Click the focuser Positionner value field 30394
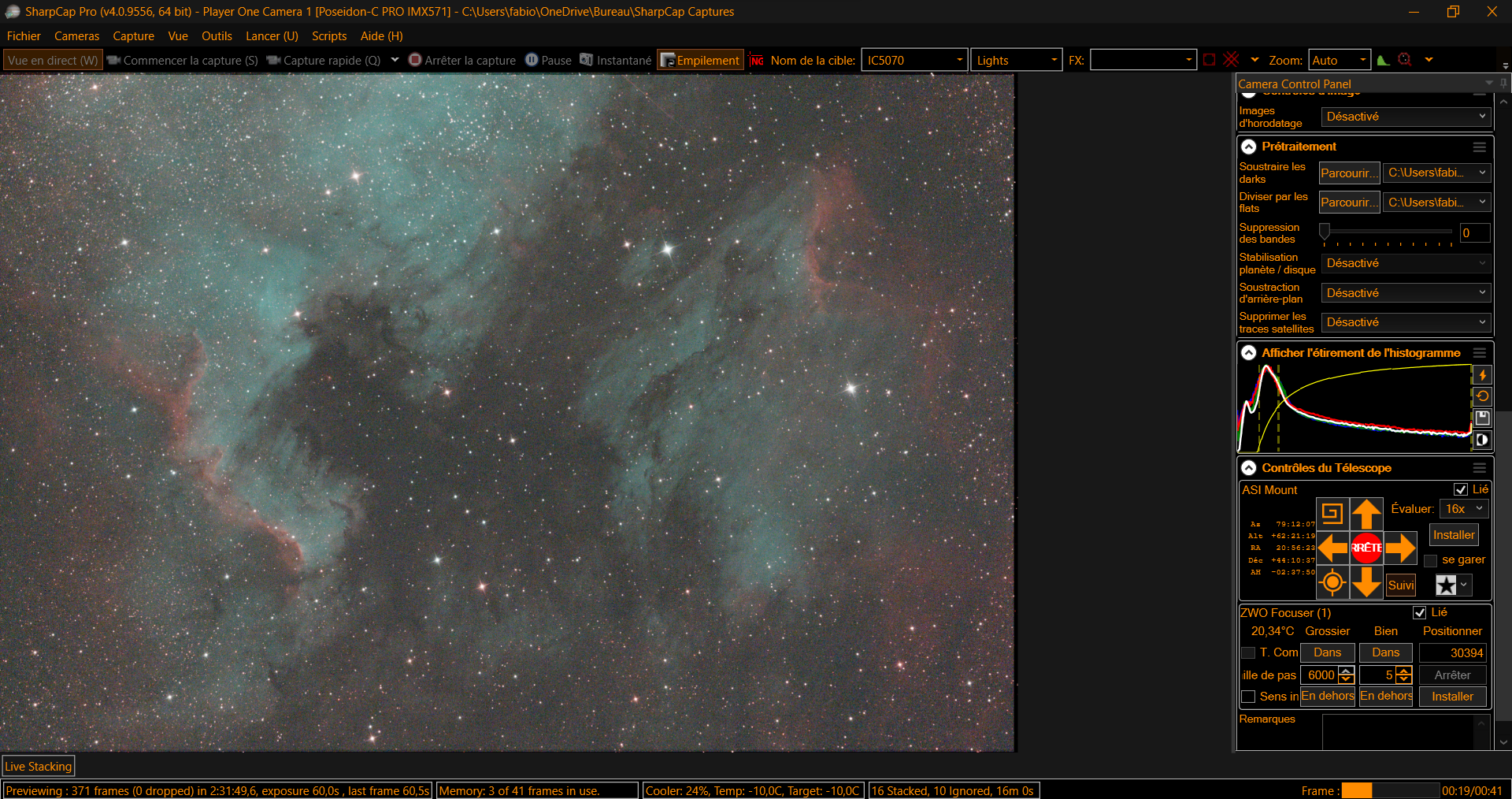 [1452, 652]
